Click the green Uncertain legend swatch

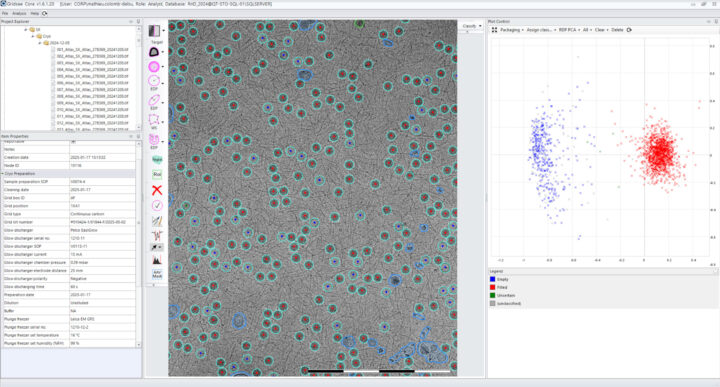pyautogui.click(x=493, y=295)
